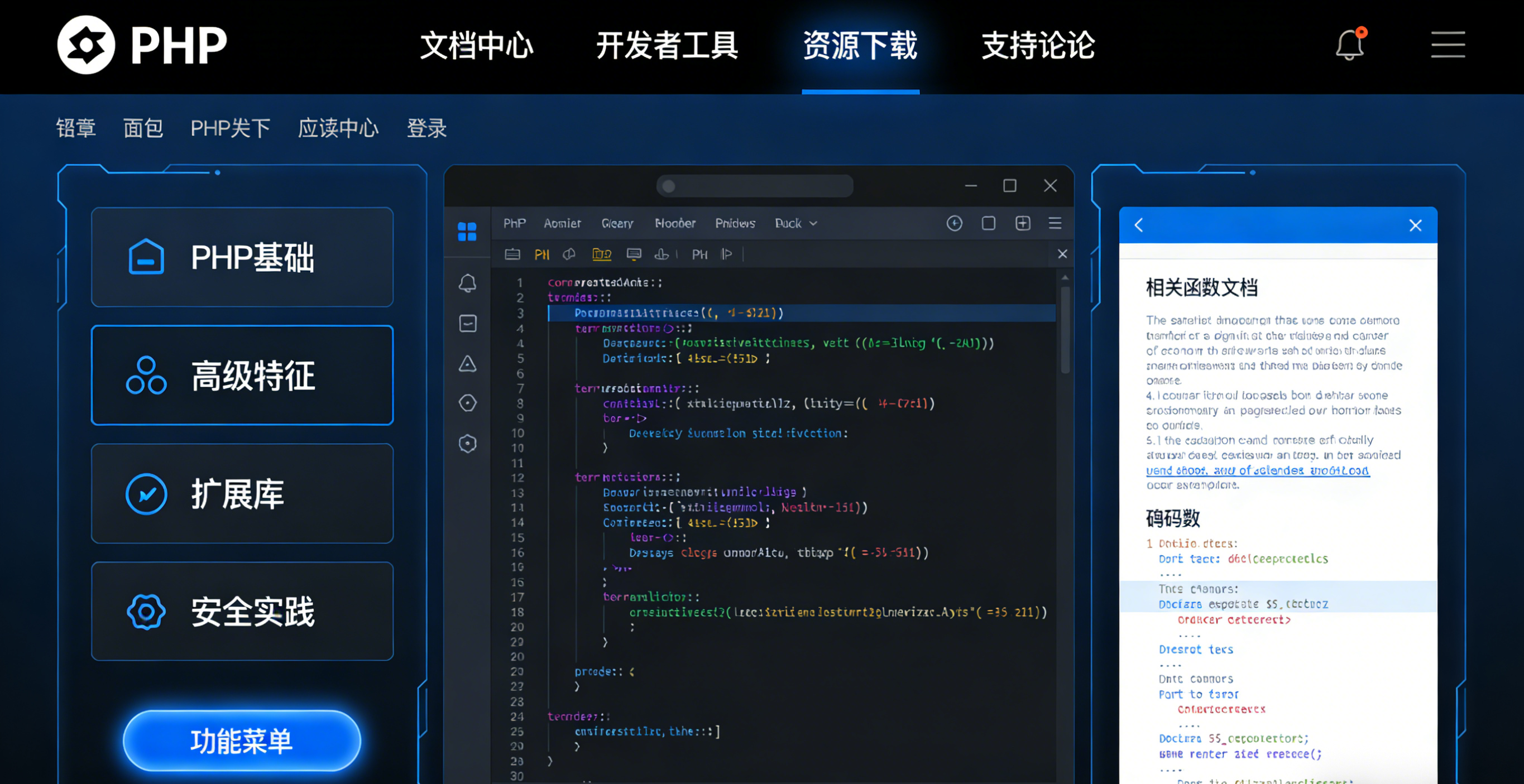
Task: Click the 登录 link in secondary navigation
Action: click(425, 128)
